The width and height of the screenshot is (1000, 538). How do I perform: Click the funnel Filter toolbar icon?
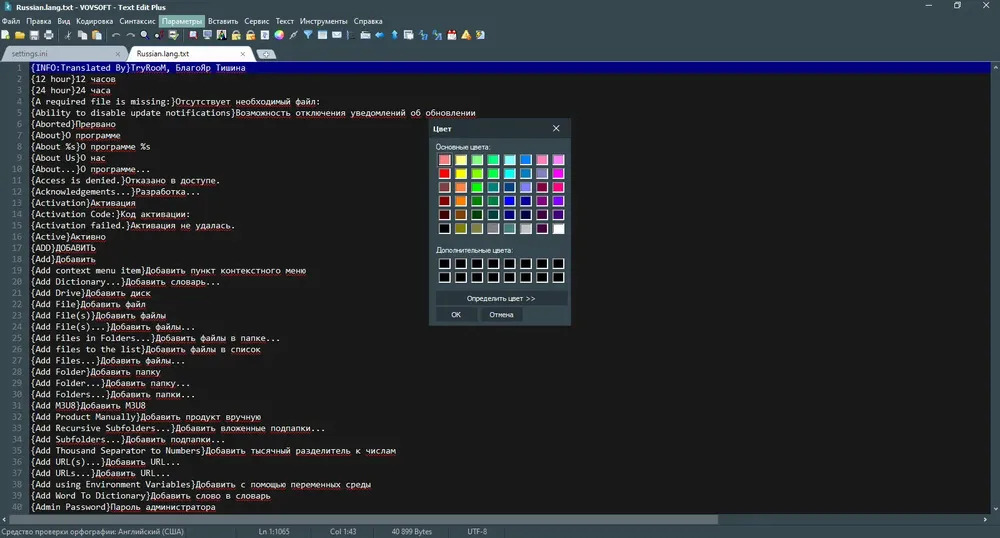pyautogui.click(x=308, y=35)
